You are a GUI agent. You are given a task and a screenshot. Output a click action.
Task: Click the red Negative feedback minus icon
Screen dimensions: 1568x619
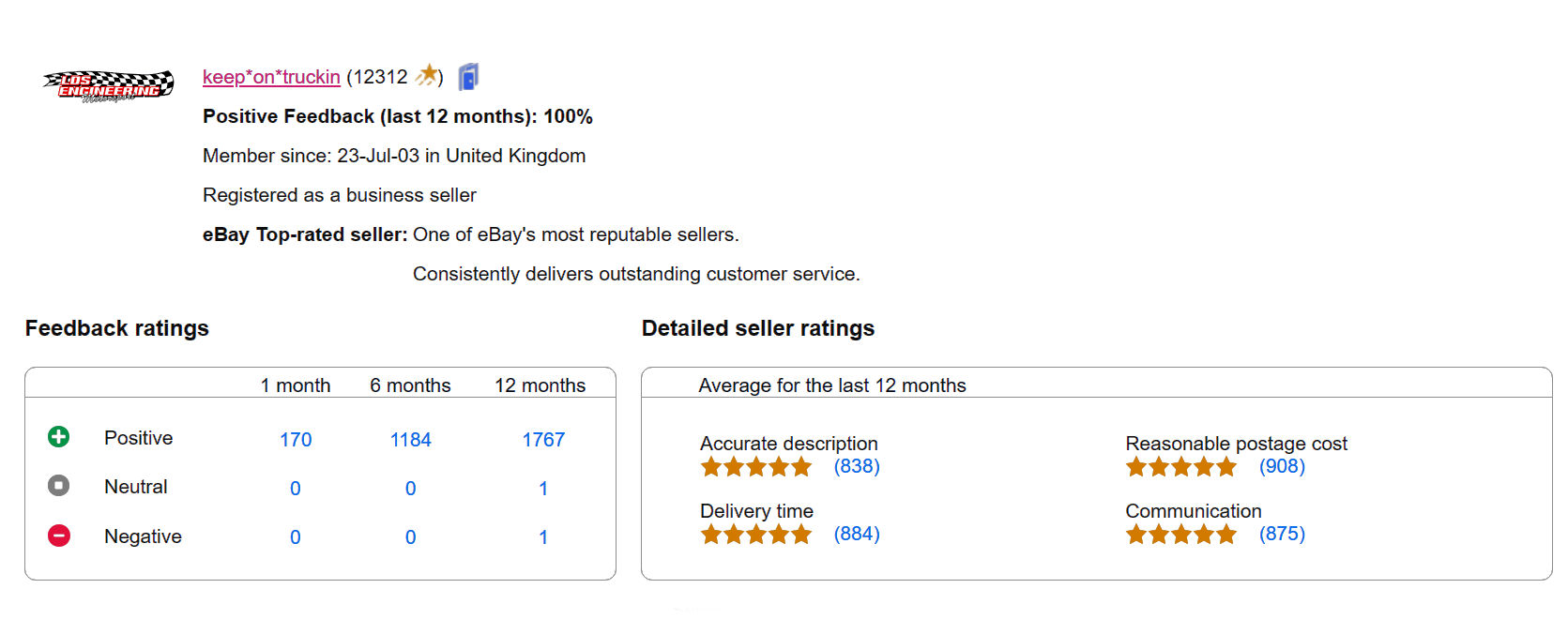click(x=58, y=536)
